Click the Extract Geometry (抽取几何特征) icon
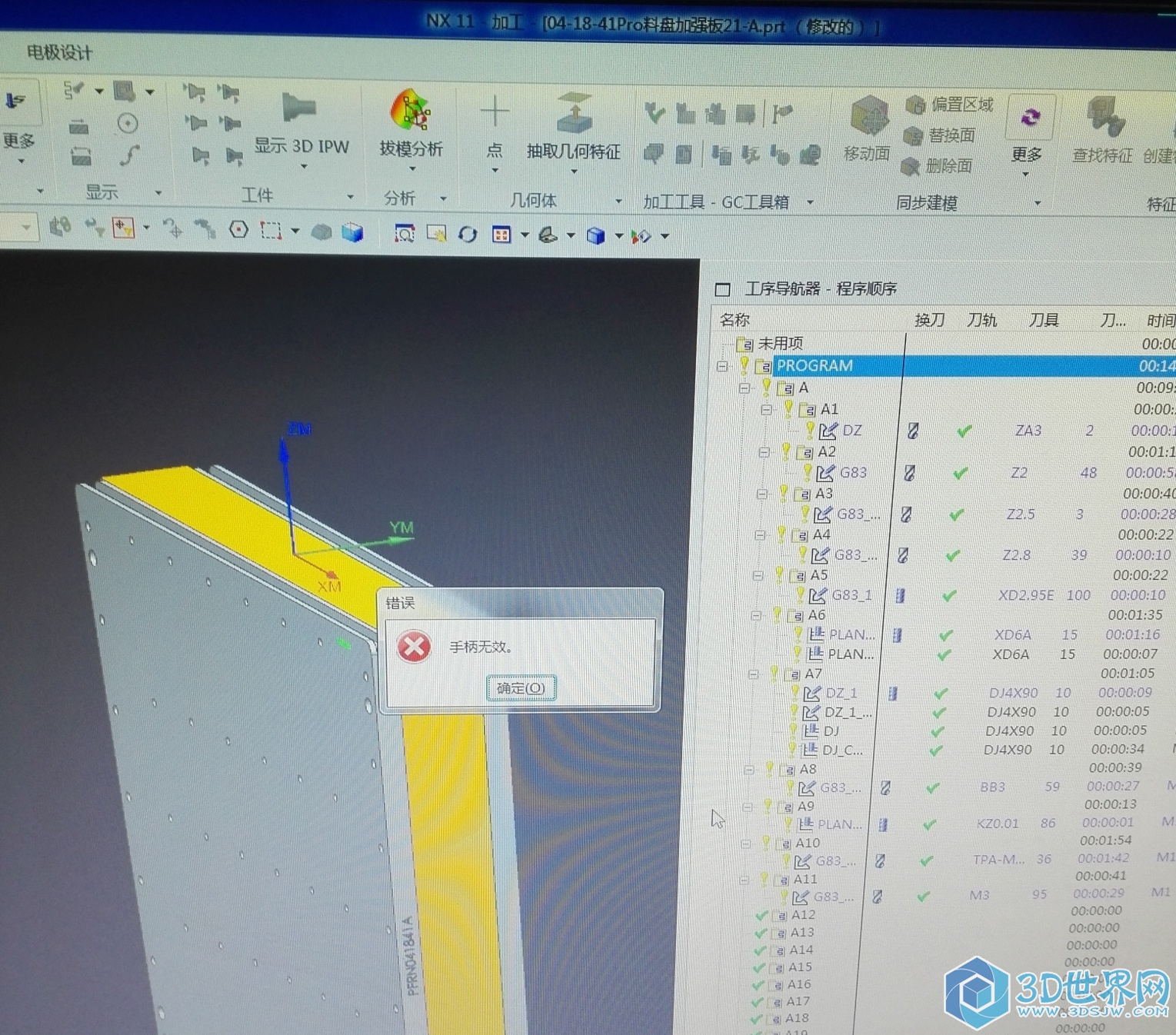The width and height of the screenshot is (1176, 1035). click(x=574, y=112)
